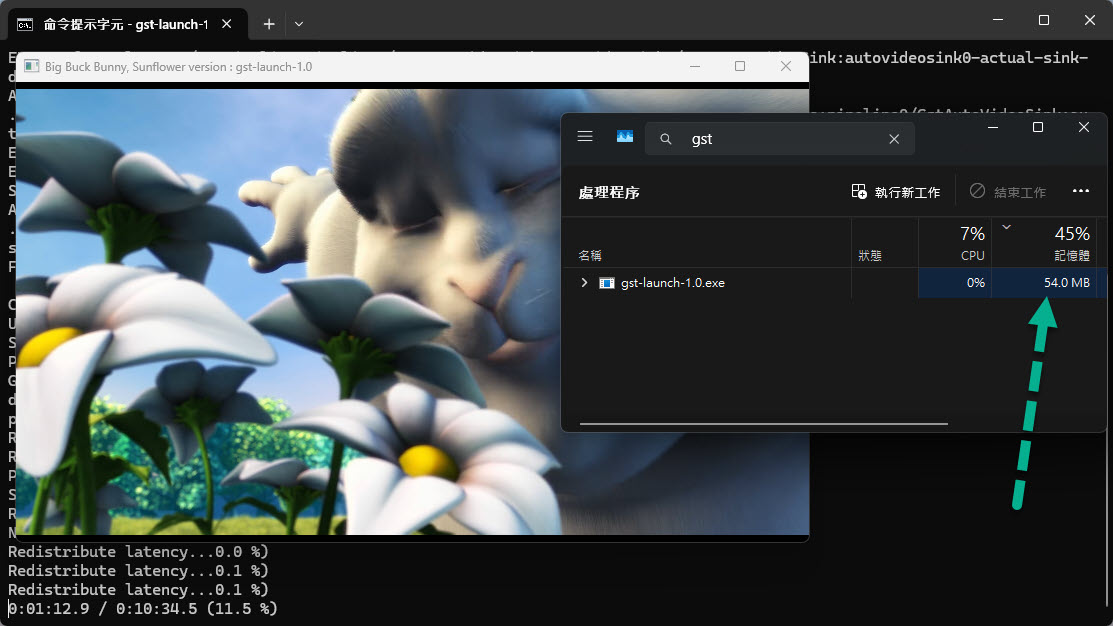Open the terminal new-tab dropdown chevron
This screenshot has height=626, width=1113.
tap(299, 23)
